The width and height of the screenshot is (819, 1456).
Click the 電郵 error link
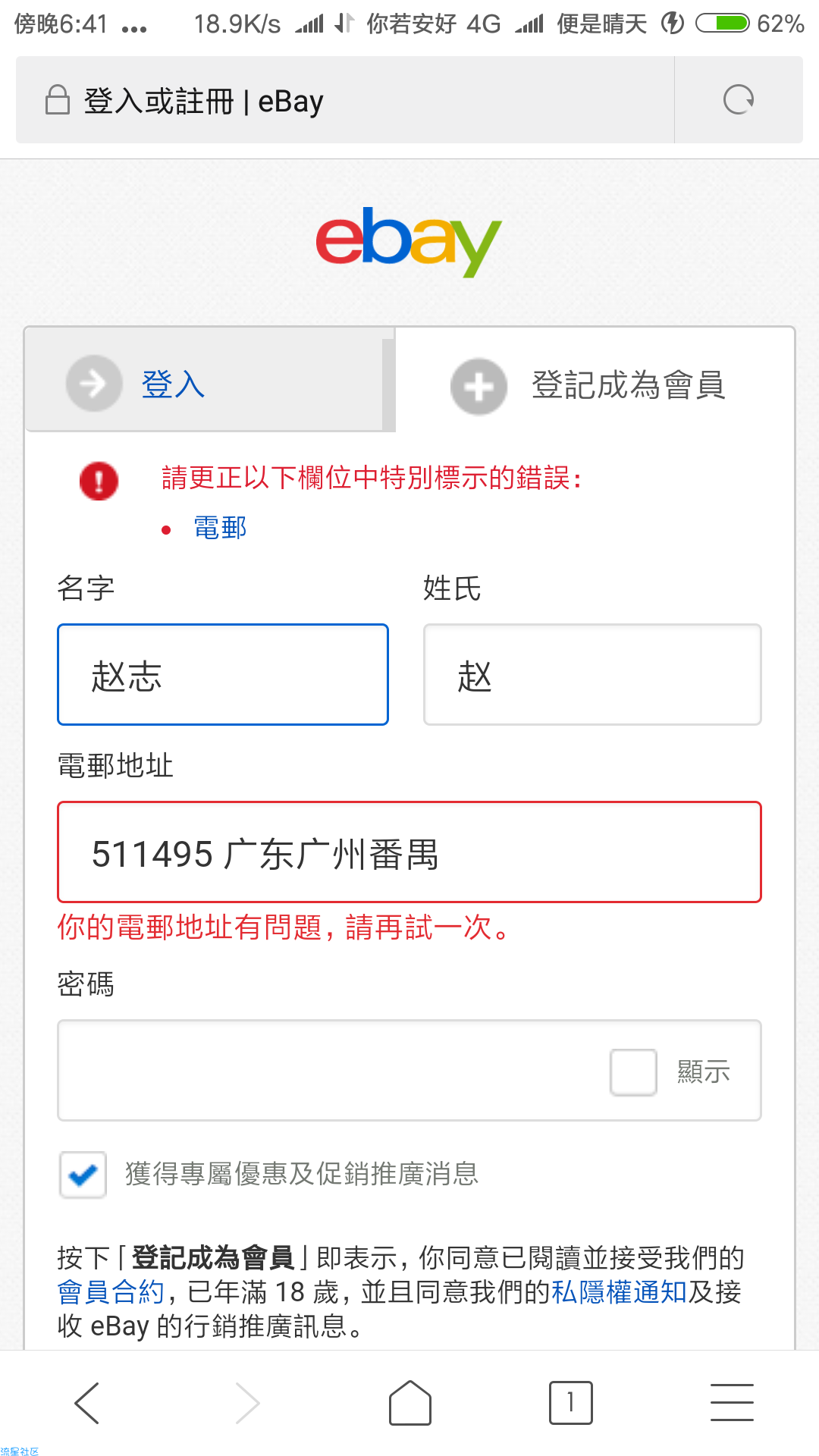[x=220, y=528]
